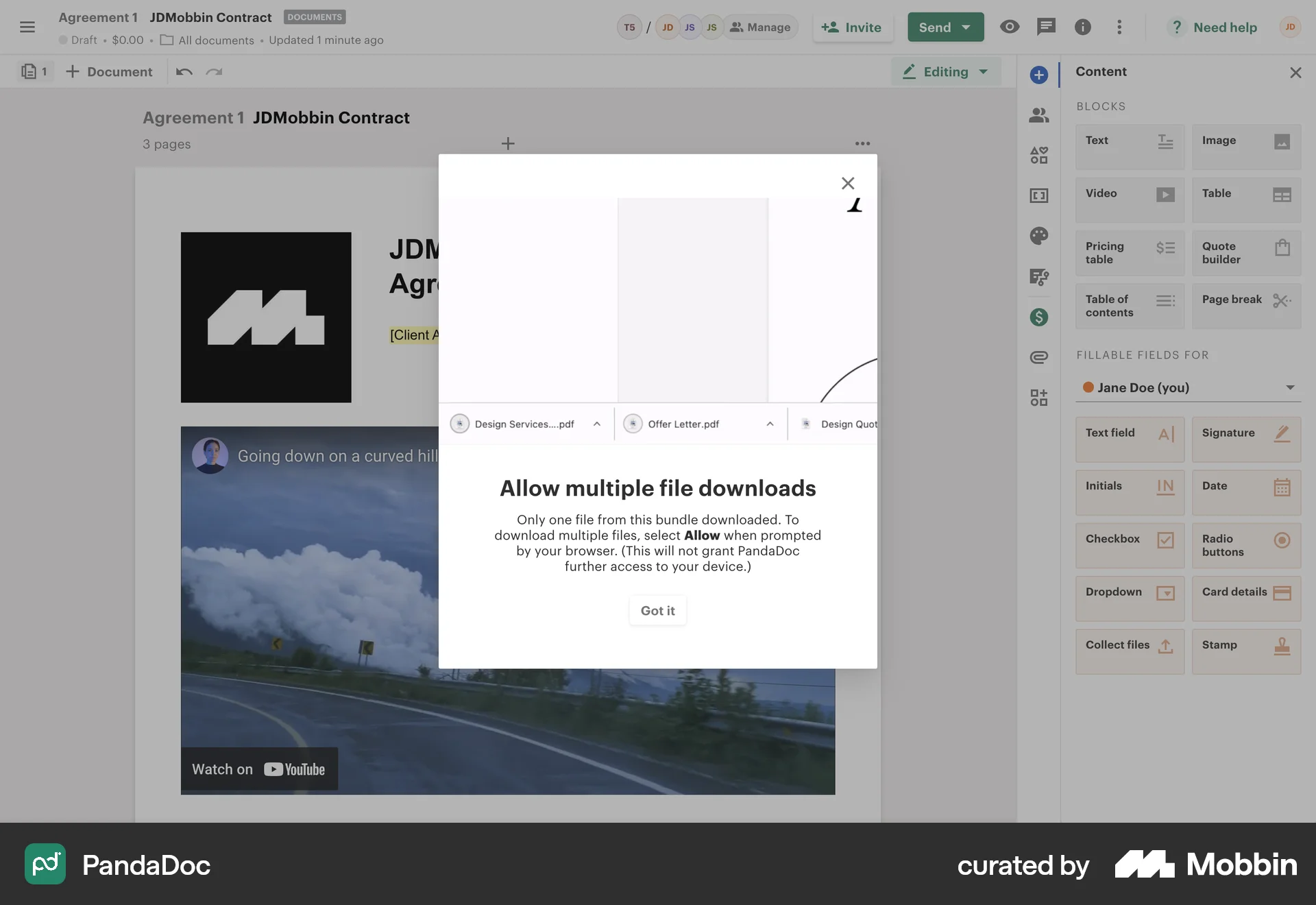
Task: Click the document info icon
Action: [1083, 27]
